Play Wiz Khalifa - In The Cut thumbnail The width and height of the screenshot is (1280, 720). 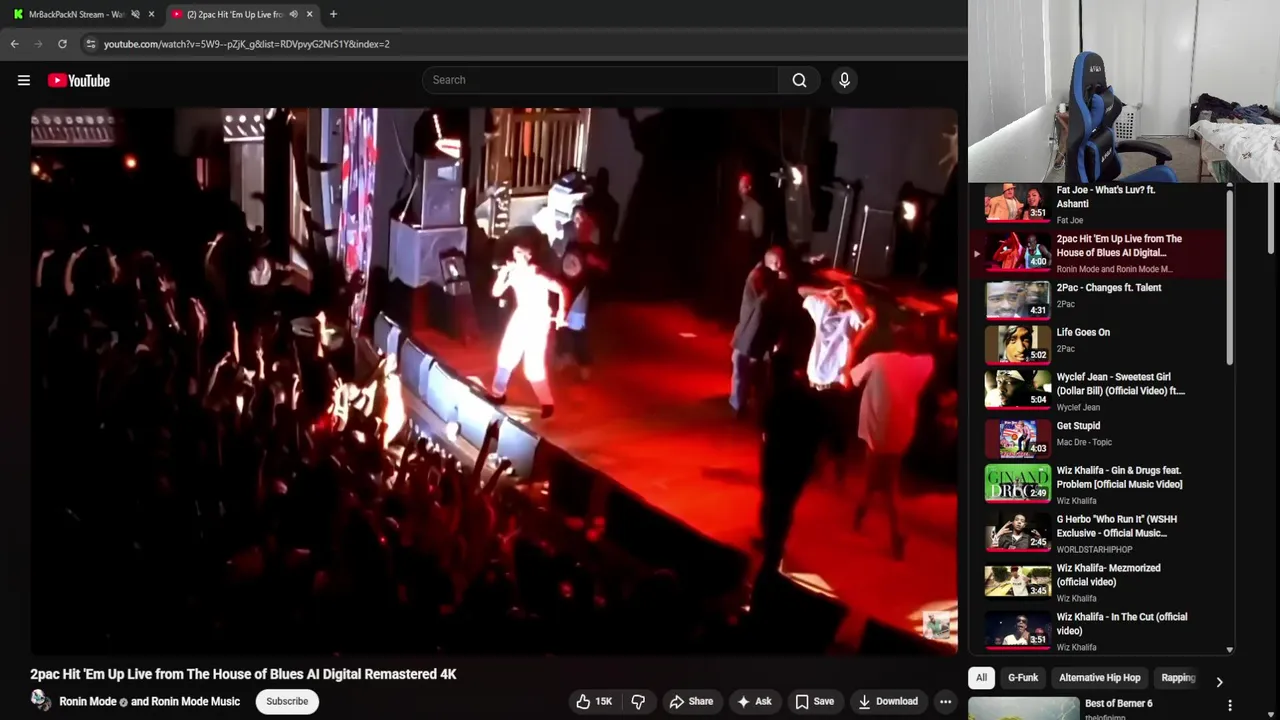[x=1017, y=629]
